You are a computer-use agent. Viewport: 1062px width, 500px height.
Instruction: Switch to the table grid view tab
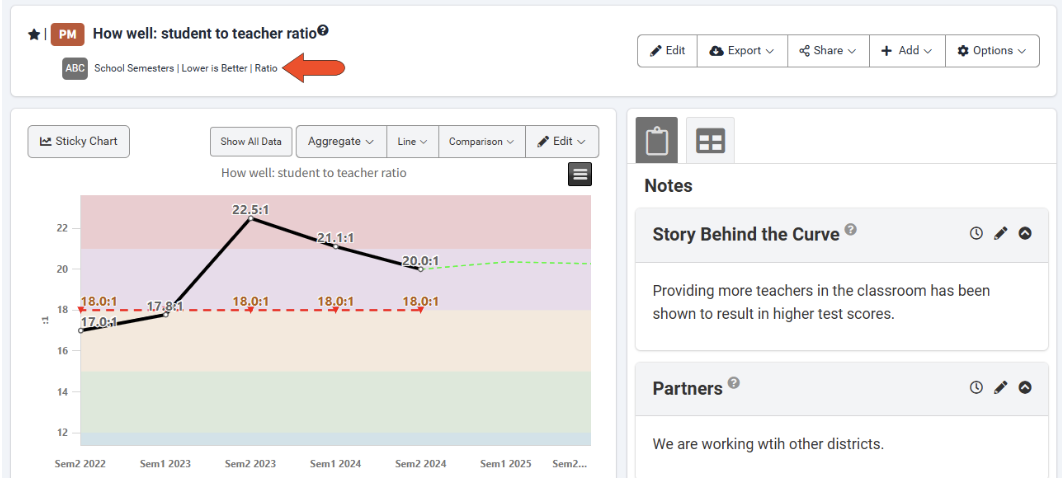(710, 141)
